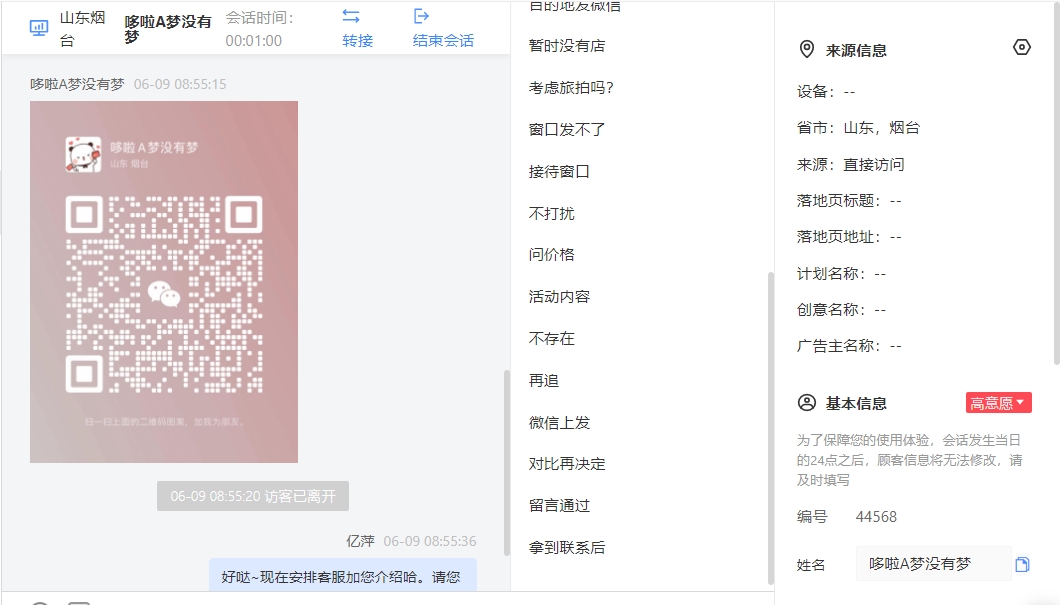This screenshot has width=1060, height=605.
Task: Click the user icon beside 基本信息
Action: point(806,403)
